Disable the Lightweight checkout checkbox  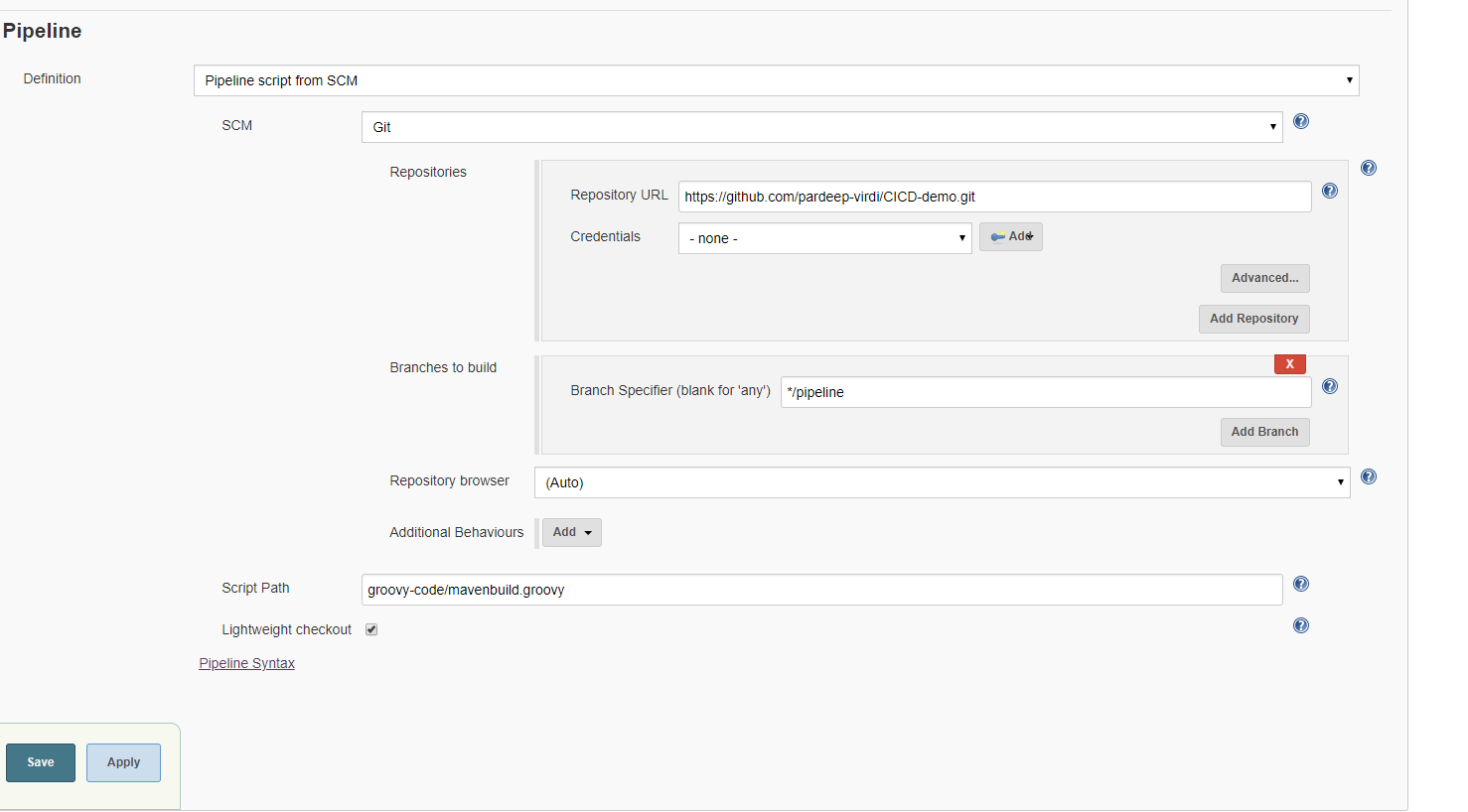click(x=370, y=628)
